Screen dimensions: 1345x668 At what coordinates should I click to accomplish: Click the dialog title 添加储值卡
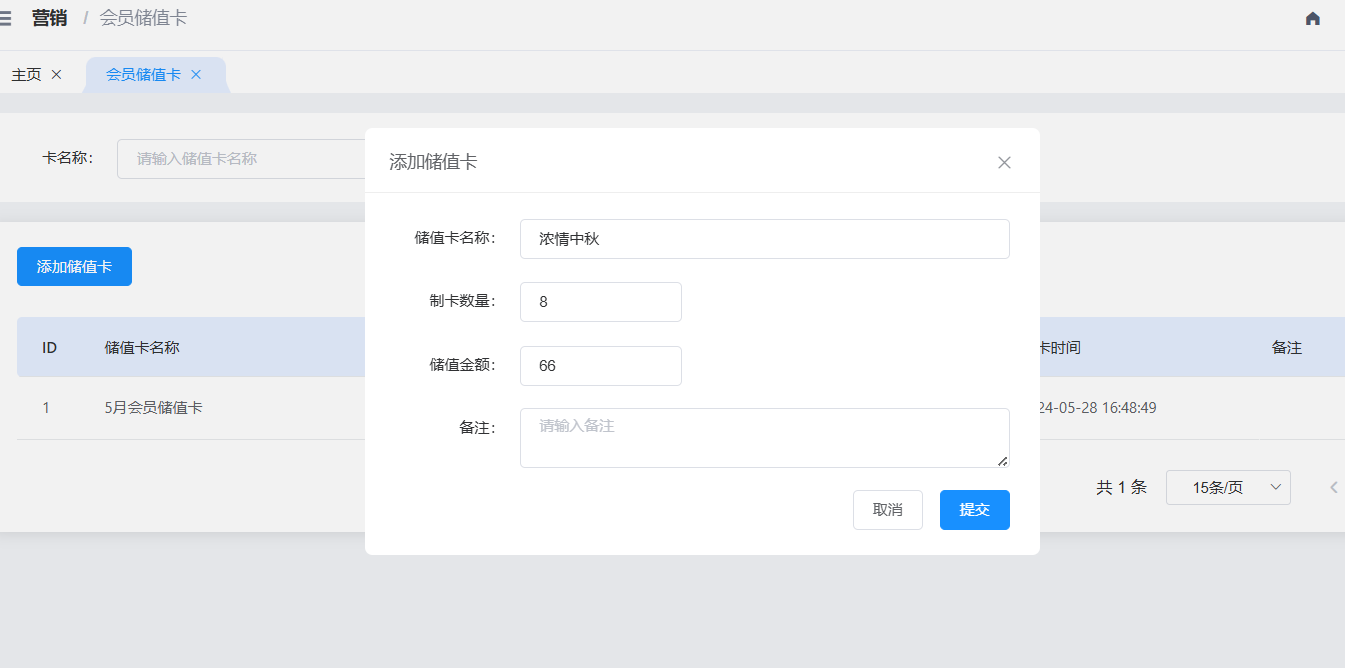pos(433,162)
